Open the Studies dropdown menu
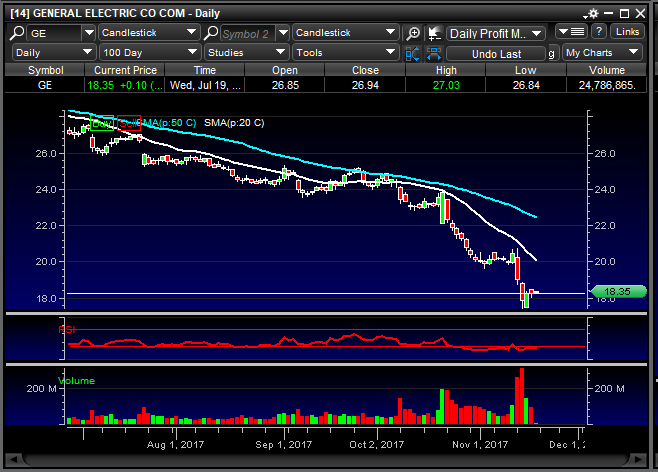658x472 pixels. point(246,53)
